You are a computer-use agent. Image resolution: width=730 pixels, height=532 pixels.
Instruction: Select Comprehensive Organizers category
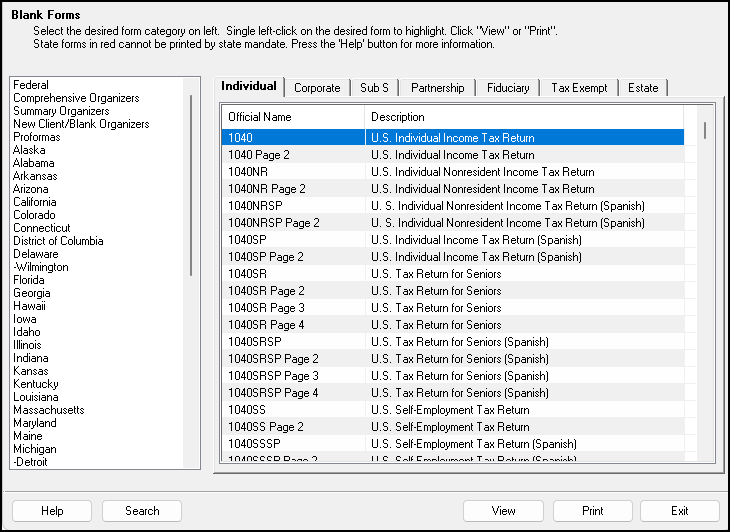tap(76, 99)
